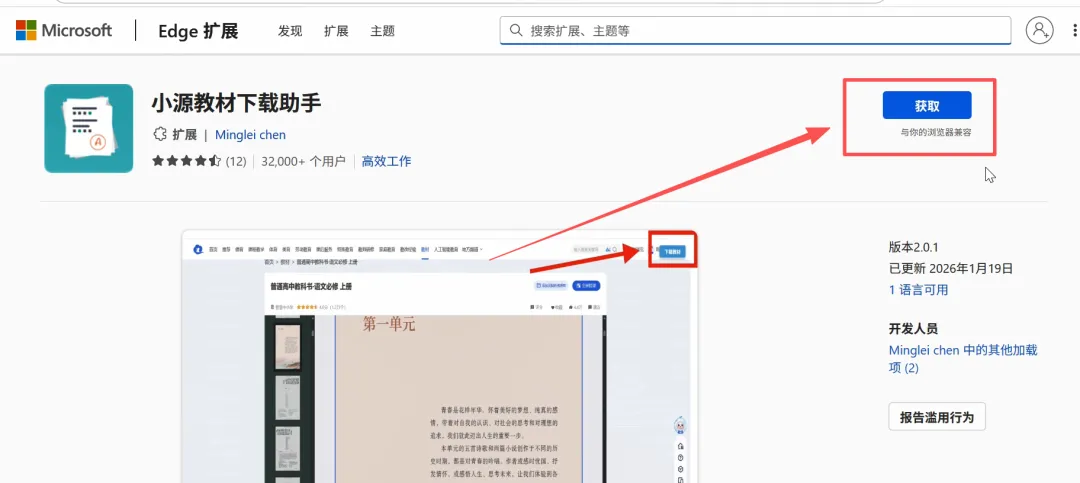
Task: Click the 32,000+ 个用户 text
Action: click(x=303, y=161)
